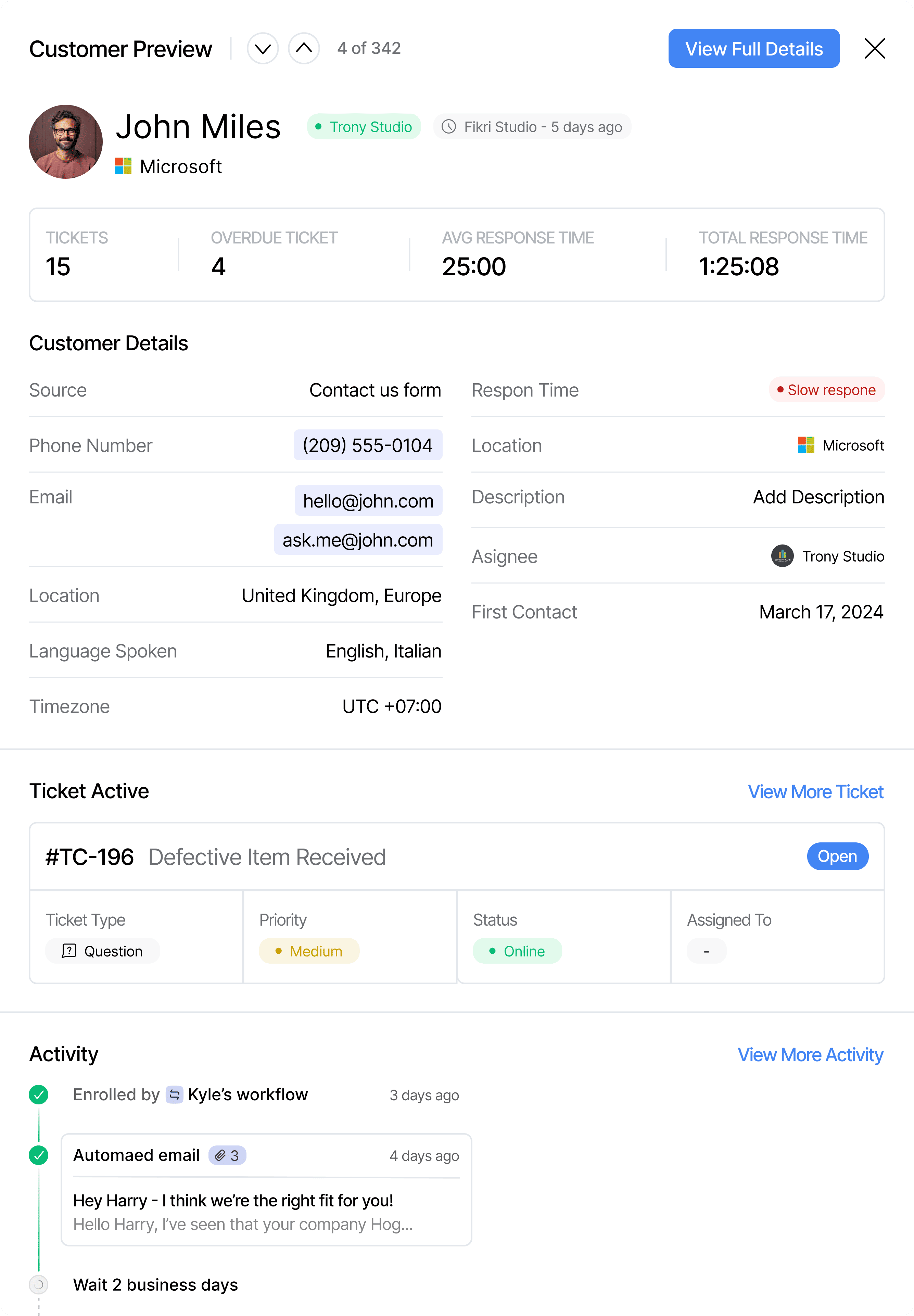Click the View Full Details button
This screenshot has height=1316, width=914.
[754, 49]
